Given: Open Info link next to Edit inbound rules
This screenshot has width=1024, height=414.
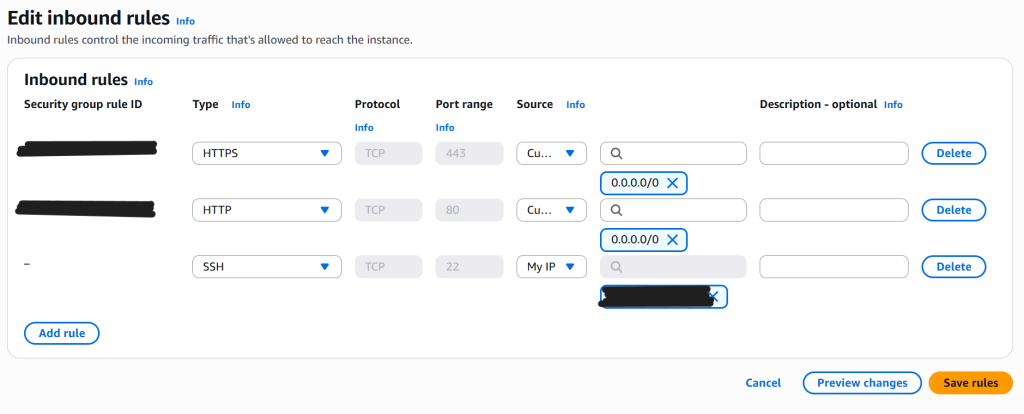Looking at the screenshot, I should [x=186, y=21].
